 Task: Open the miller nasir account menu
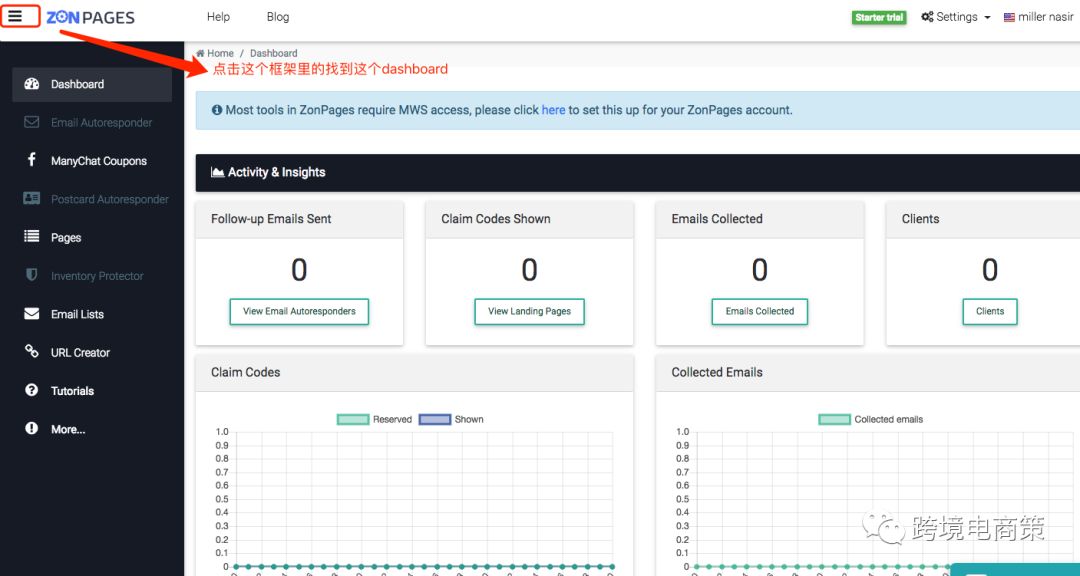coord(1038,17)
